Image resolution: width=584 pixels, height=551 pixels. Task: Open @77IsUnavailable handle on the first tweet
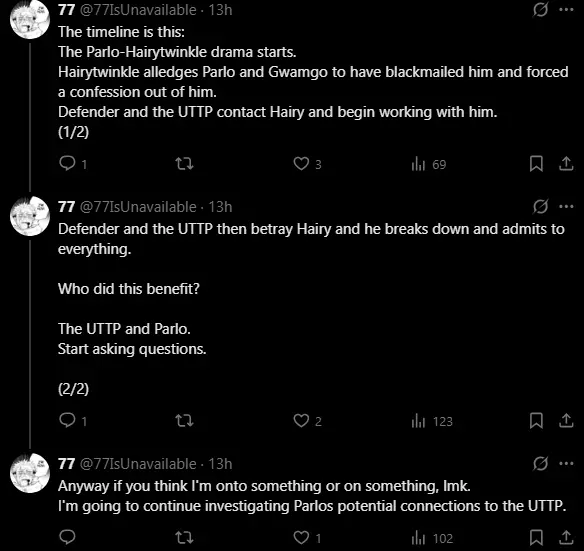(x=138, y=10)
